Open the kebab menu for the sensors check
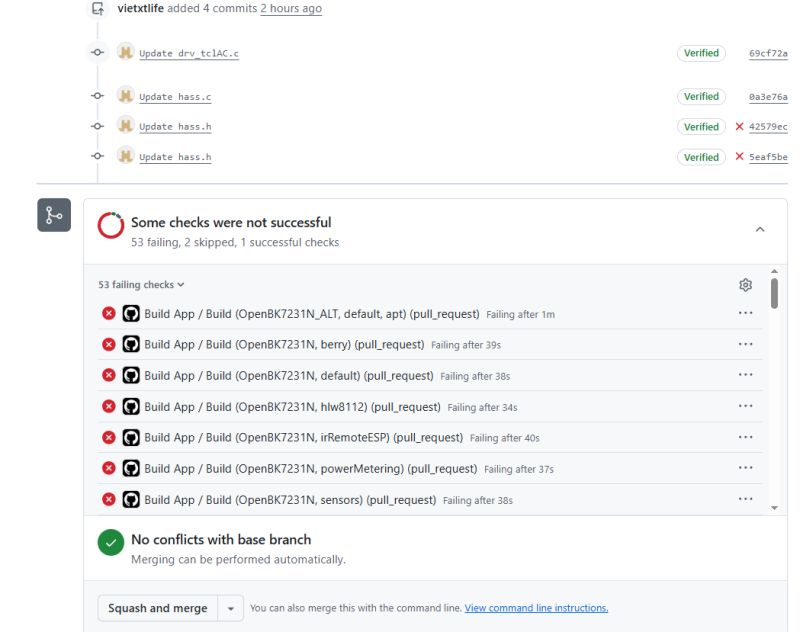Image resolution: width=800 pixels, height=632 pixels. [x=745, y=499]
